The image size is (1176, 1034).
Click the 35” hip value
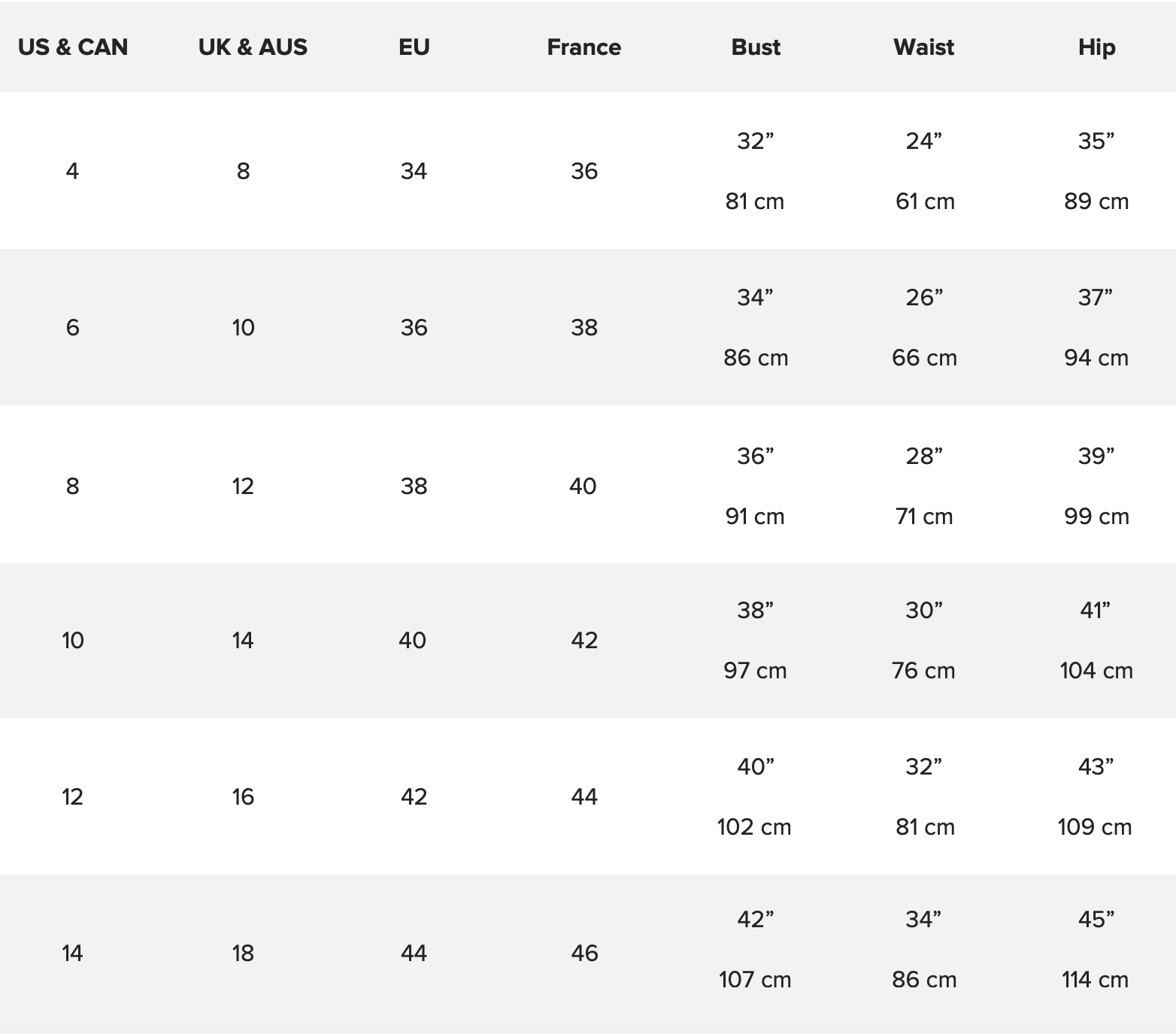(x=1096, y=141)
